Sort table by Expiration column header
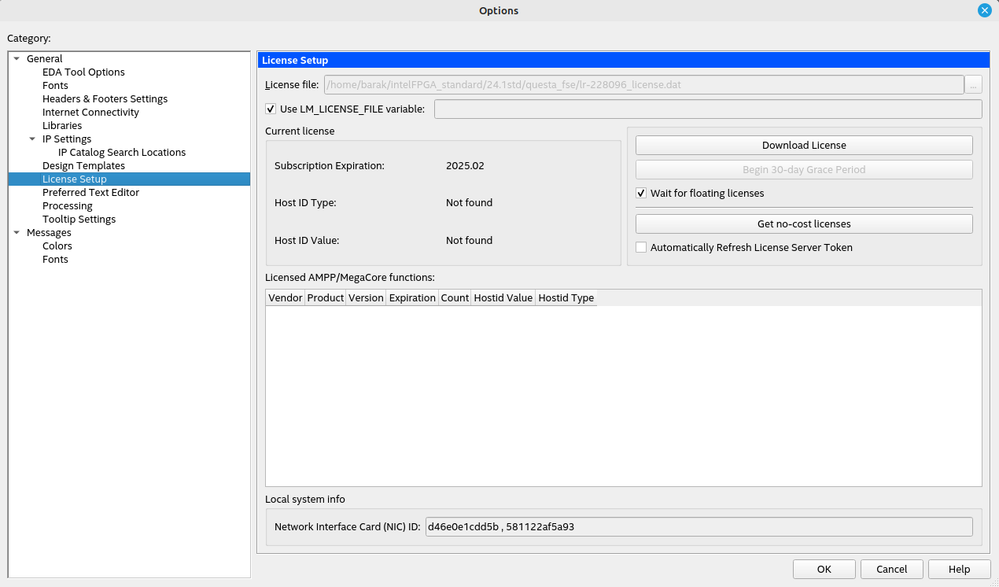 412,298
